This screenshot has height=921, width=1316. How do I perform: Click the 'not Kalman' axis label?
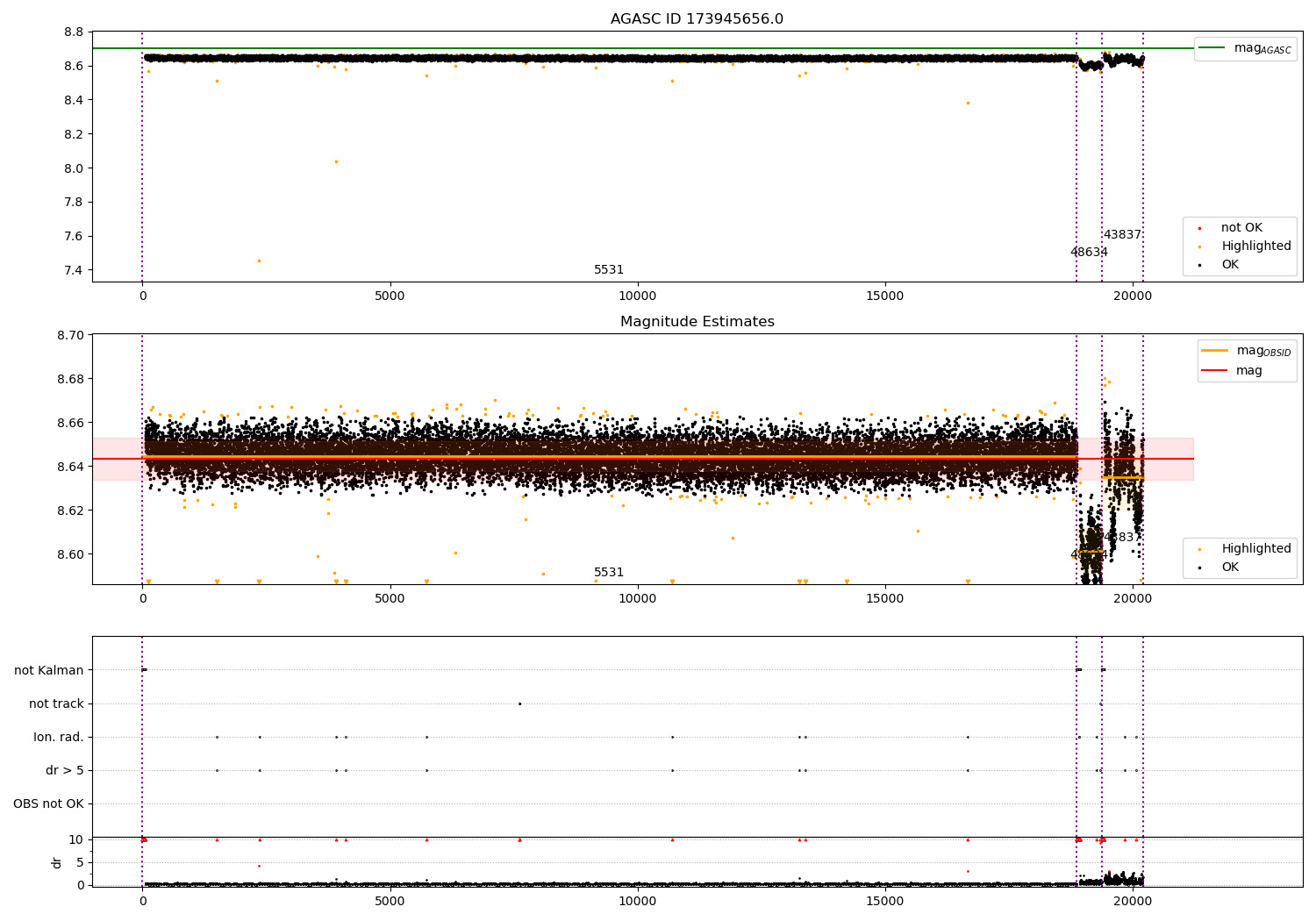coord(49,670)
